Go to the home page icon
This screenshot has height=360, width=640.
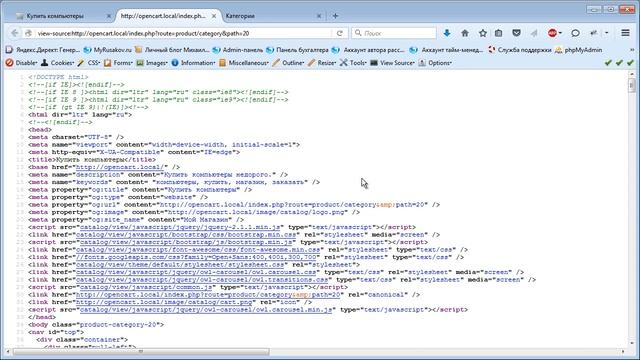coord(465,33)
